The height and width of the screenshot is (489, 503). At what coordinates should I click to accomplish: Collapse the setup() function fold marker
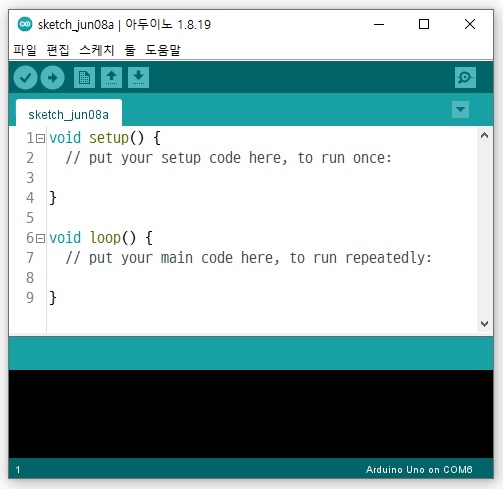(x=40, y=138)
